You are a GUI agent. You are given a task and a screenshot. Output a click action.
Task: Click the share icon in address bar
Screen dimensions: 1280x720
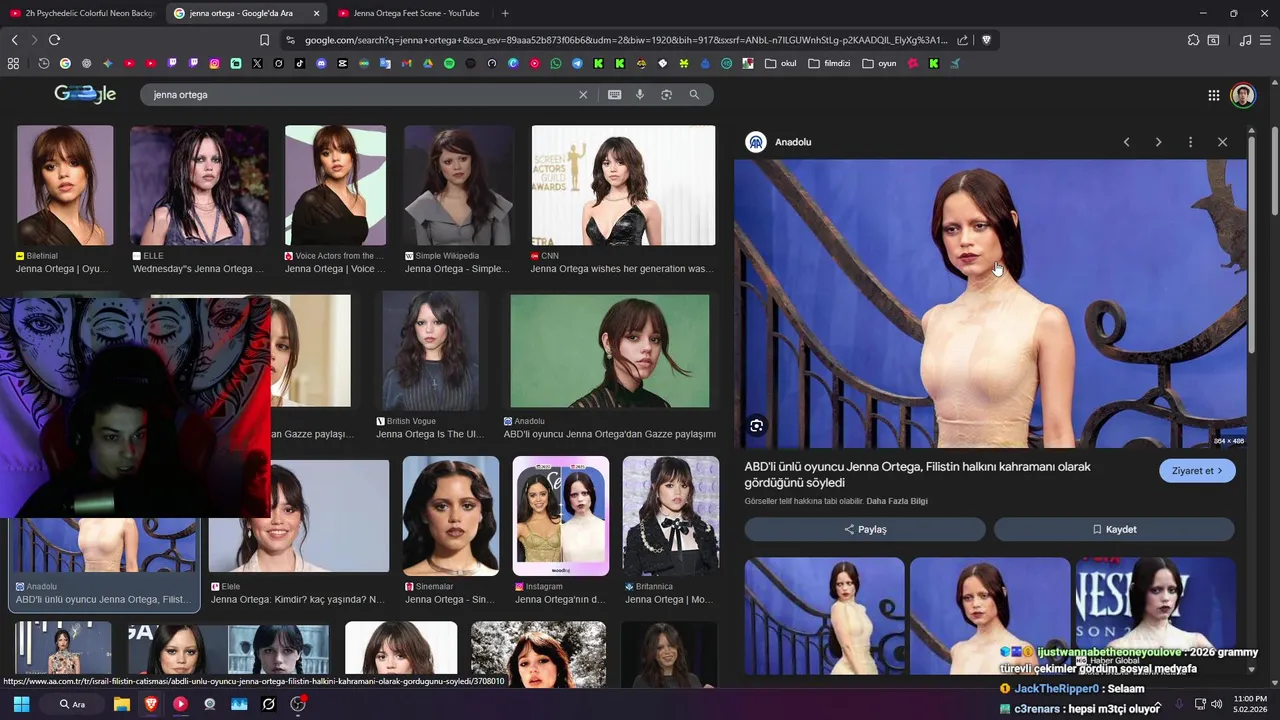click(962, 40)
